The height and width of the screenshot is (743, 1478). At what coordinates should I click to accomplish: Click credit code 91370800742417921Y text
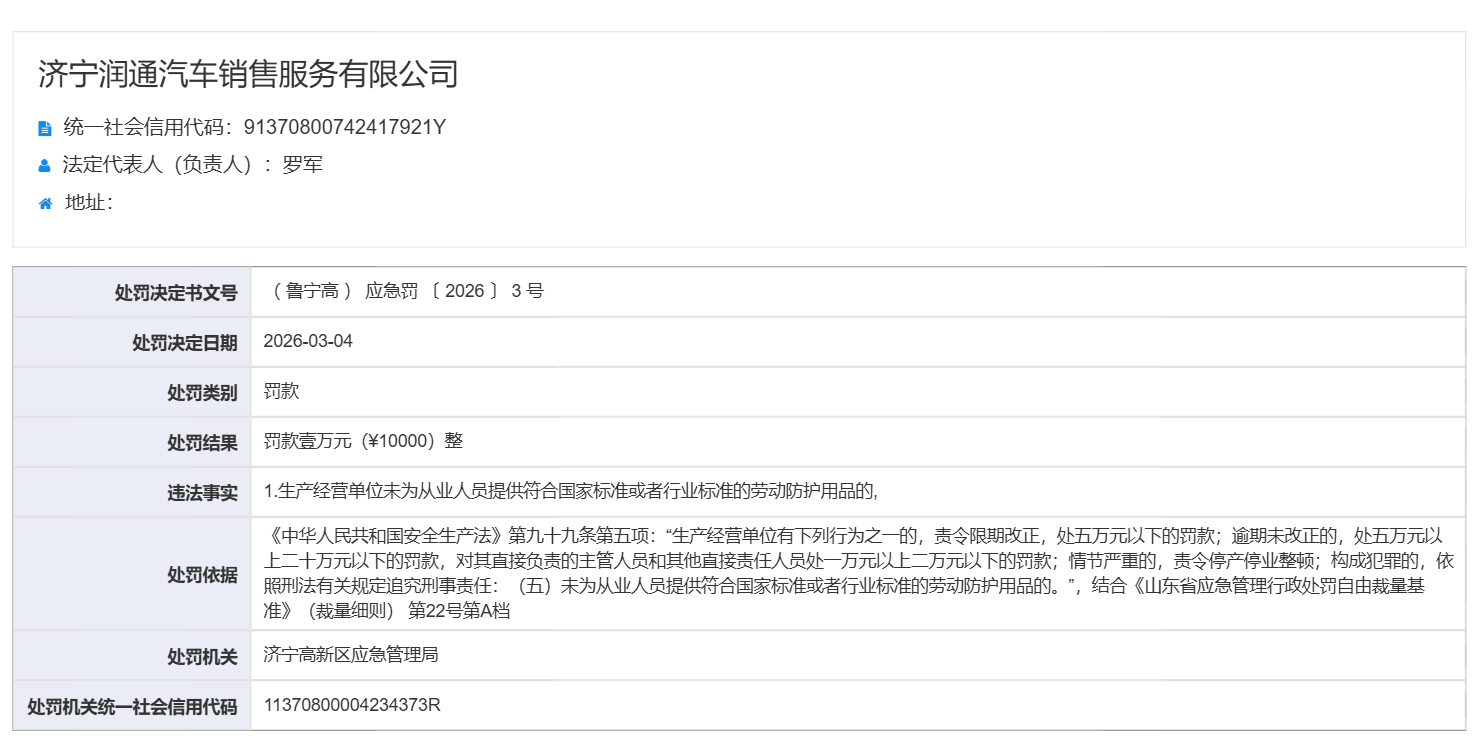345,127
